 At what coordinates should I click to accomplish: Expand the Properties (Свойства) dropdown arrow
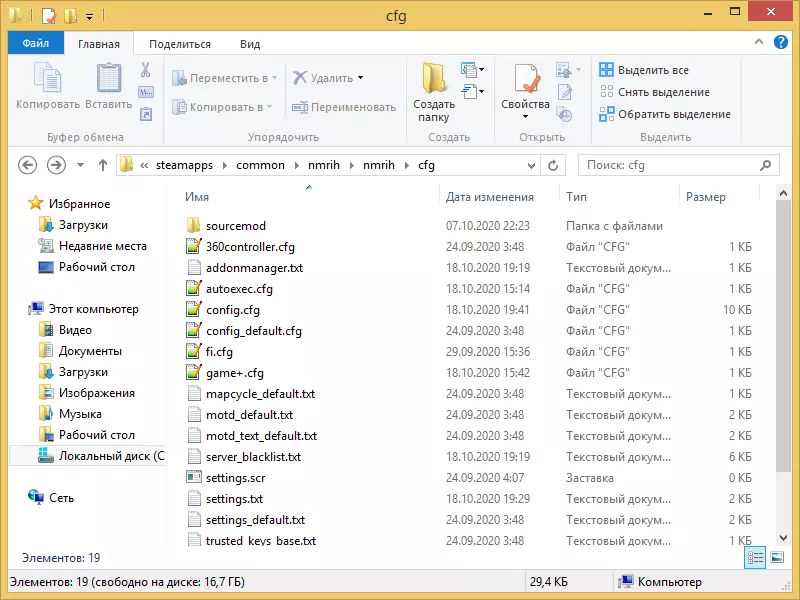coord(526,117)
